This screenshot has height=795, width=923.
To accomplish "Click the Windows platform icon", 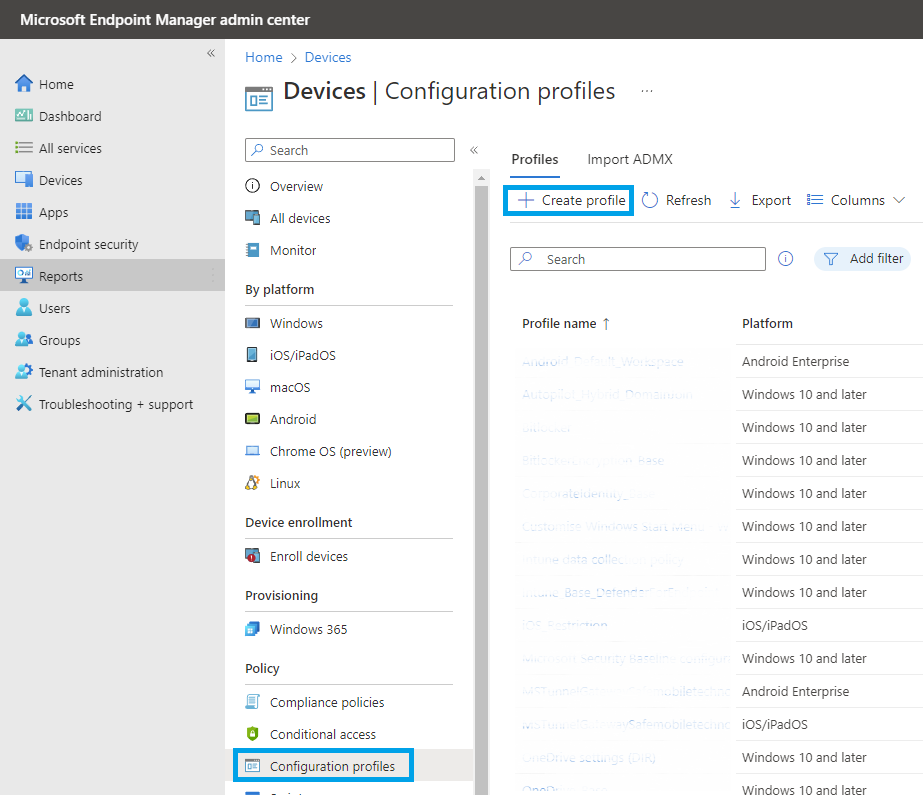I will pos(253,323).
